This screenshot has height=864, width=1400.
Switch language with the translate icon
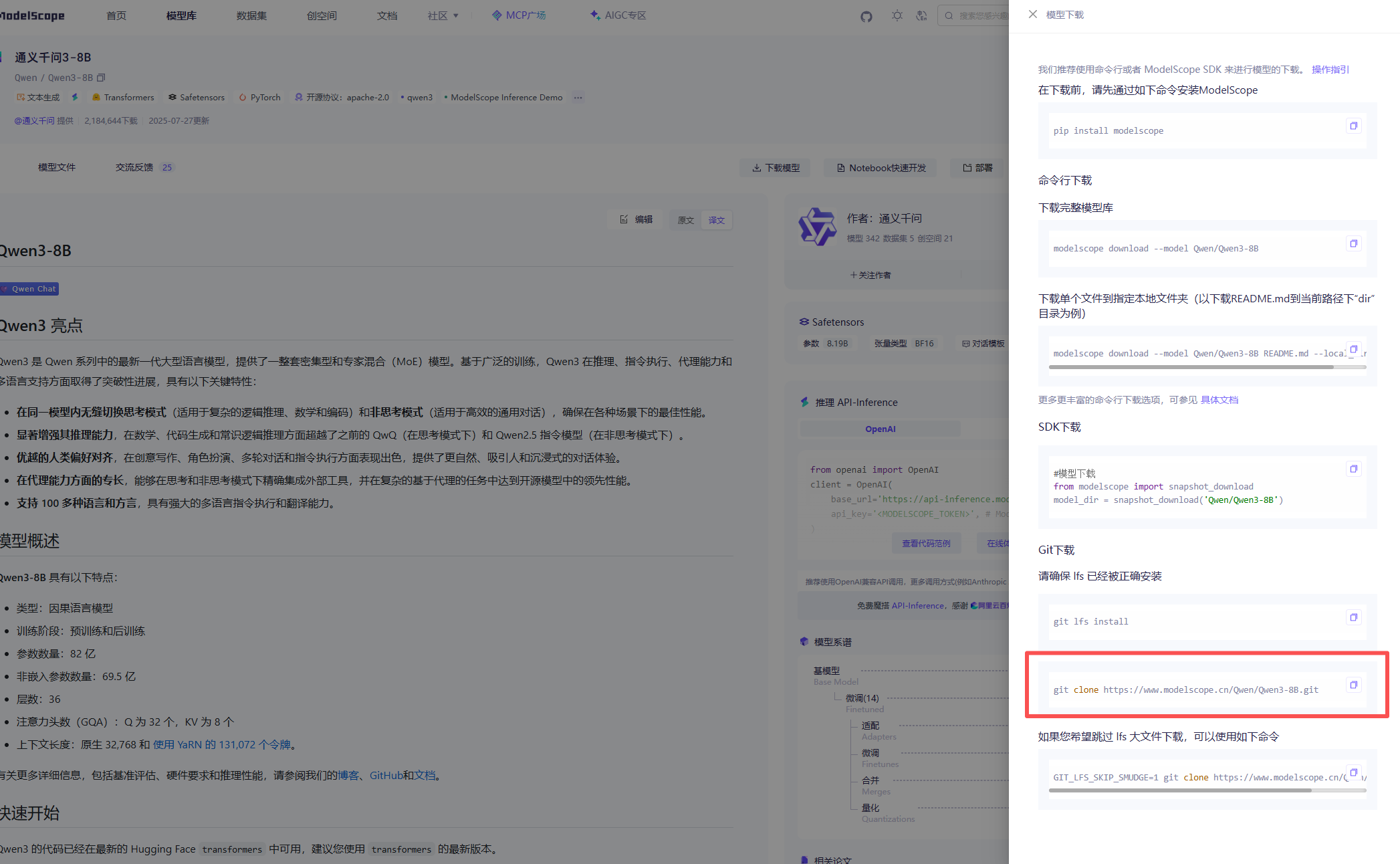click(x=922, y=15)
